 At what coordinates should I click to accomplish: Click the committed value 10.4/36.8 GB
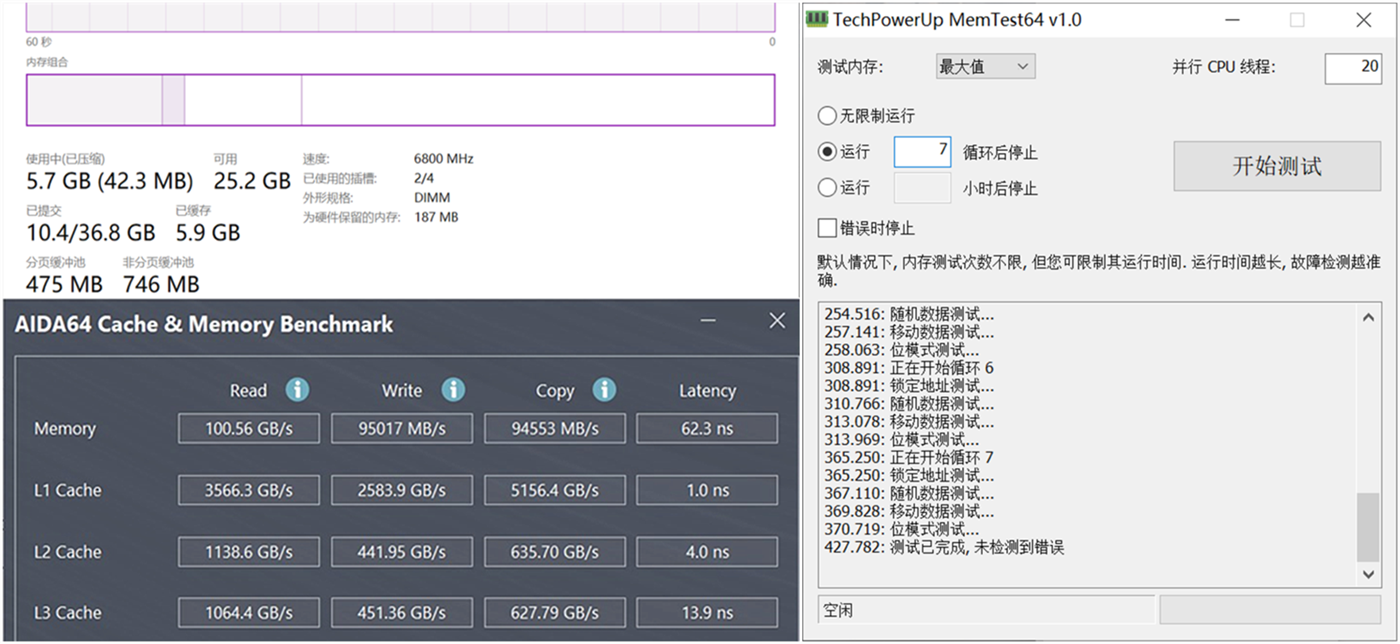point(91,233)
